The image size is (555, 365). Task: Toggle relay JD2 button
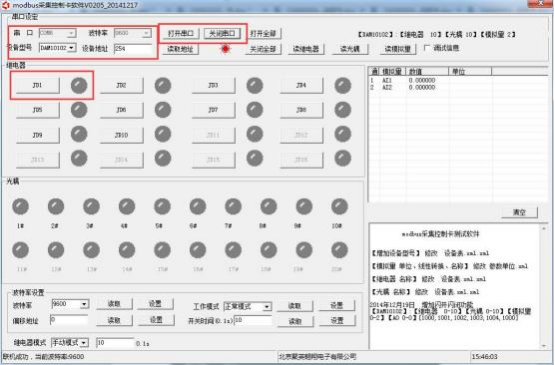pyautogui.click(x=121, y=85)
